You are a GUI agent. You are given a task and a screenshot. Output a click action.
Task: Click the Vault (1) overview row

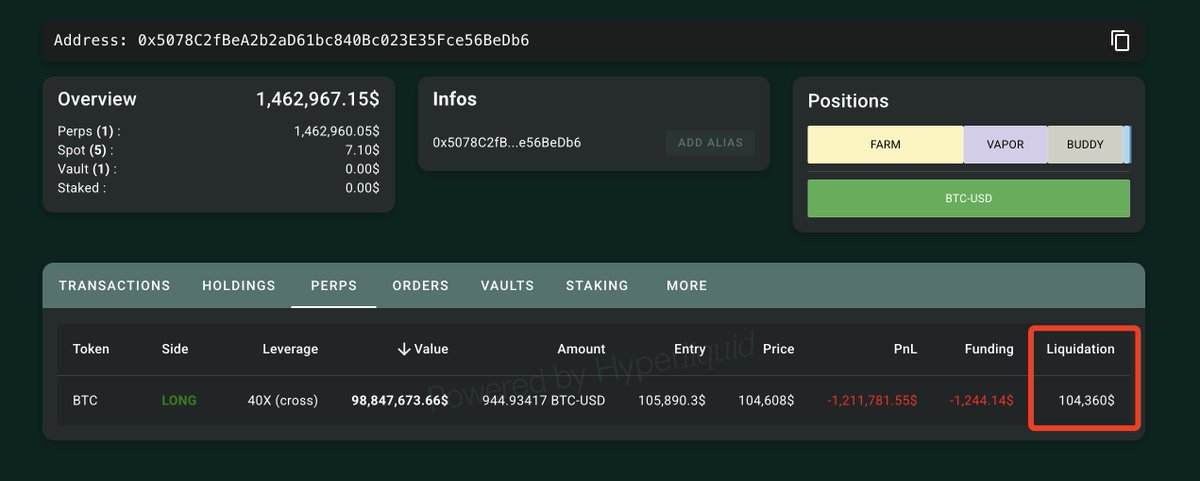pyautogui.click(x=218, y=169)
